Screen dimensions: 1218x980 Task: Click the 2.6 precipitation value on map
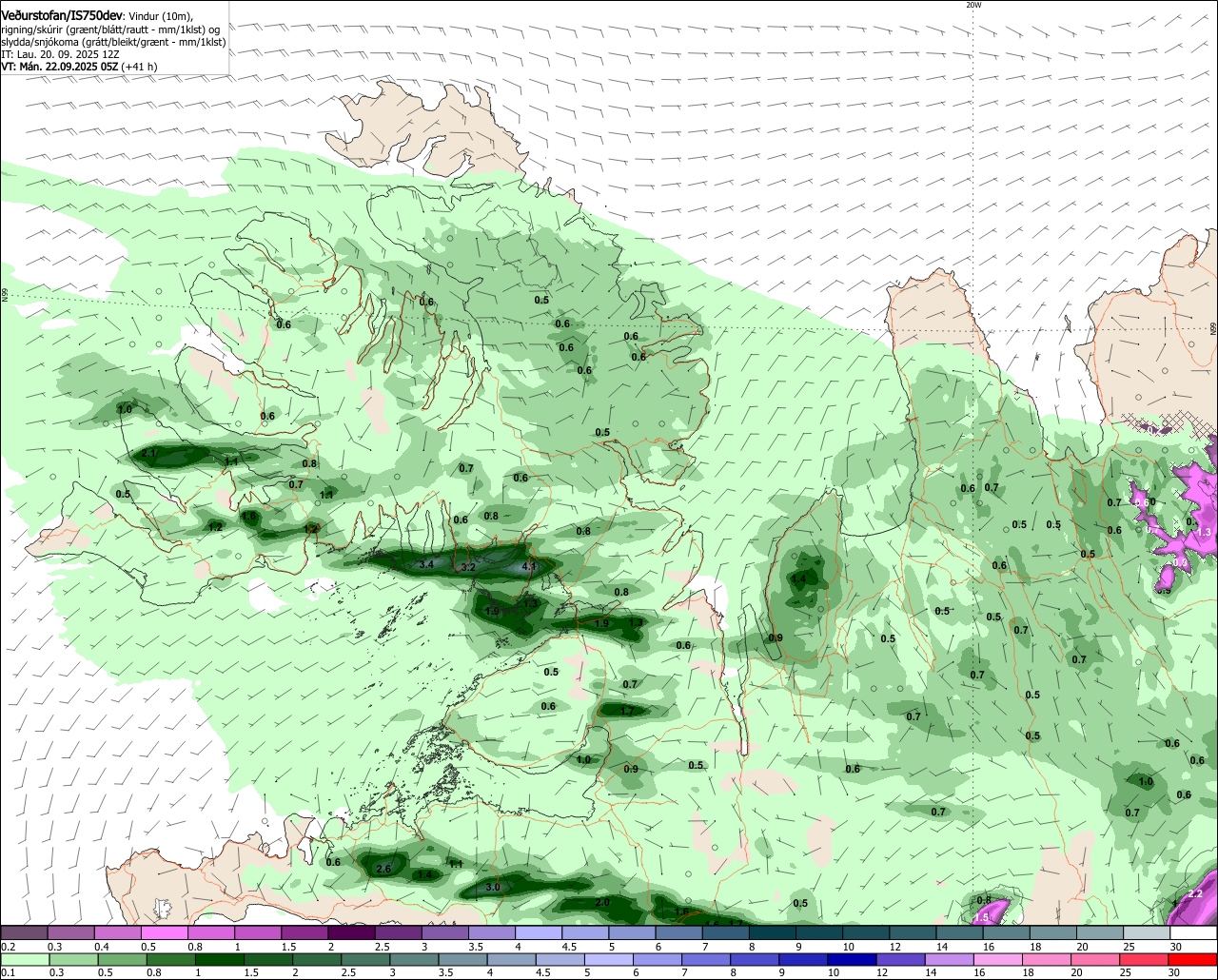pos(383,869)
